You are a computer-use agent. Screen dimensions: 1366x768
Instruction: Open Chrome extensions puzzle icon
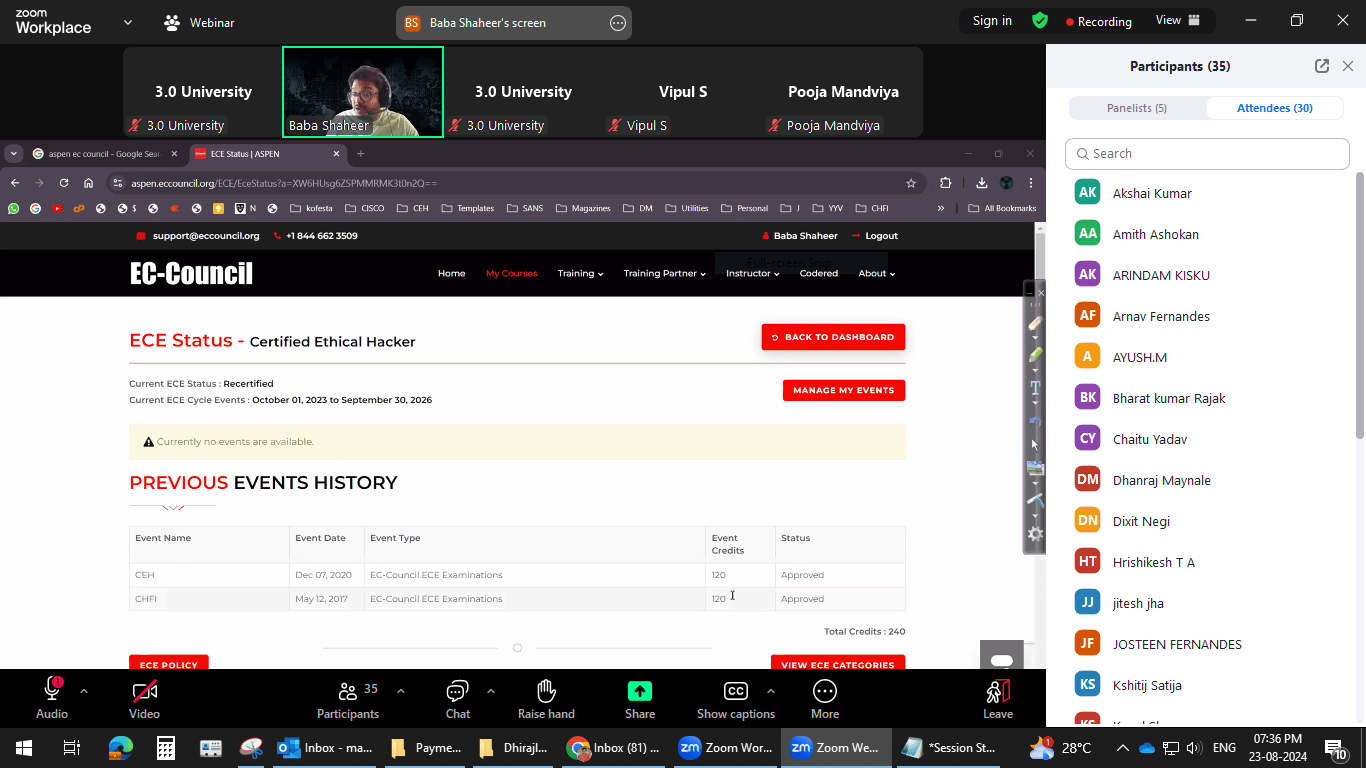945,183
